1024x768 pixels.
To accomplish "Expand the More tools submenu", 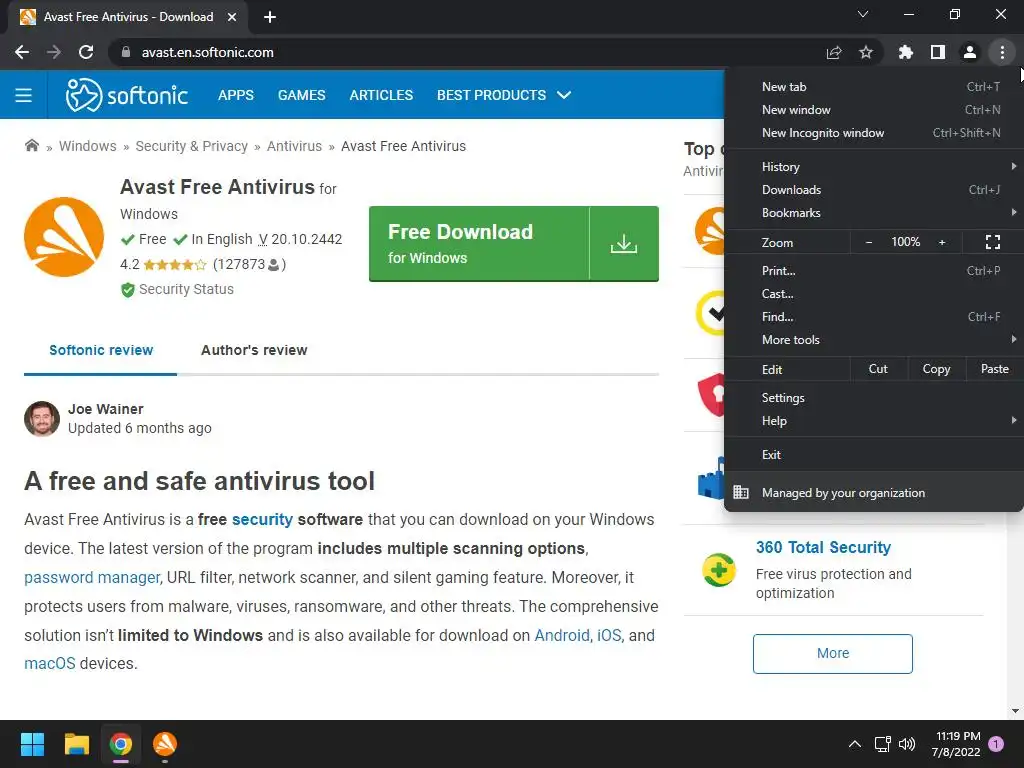I will pos(874,340).
